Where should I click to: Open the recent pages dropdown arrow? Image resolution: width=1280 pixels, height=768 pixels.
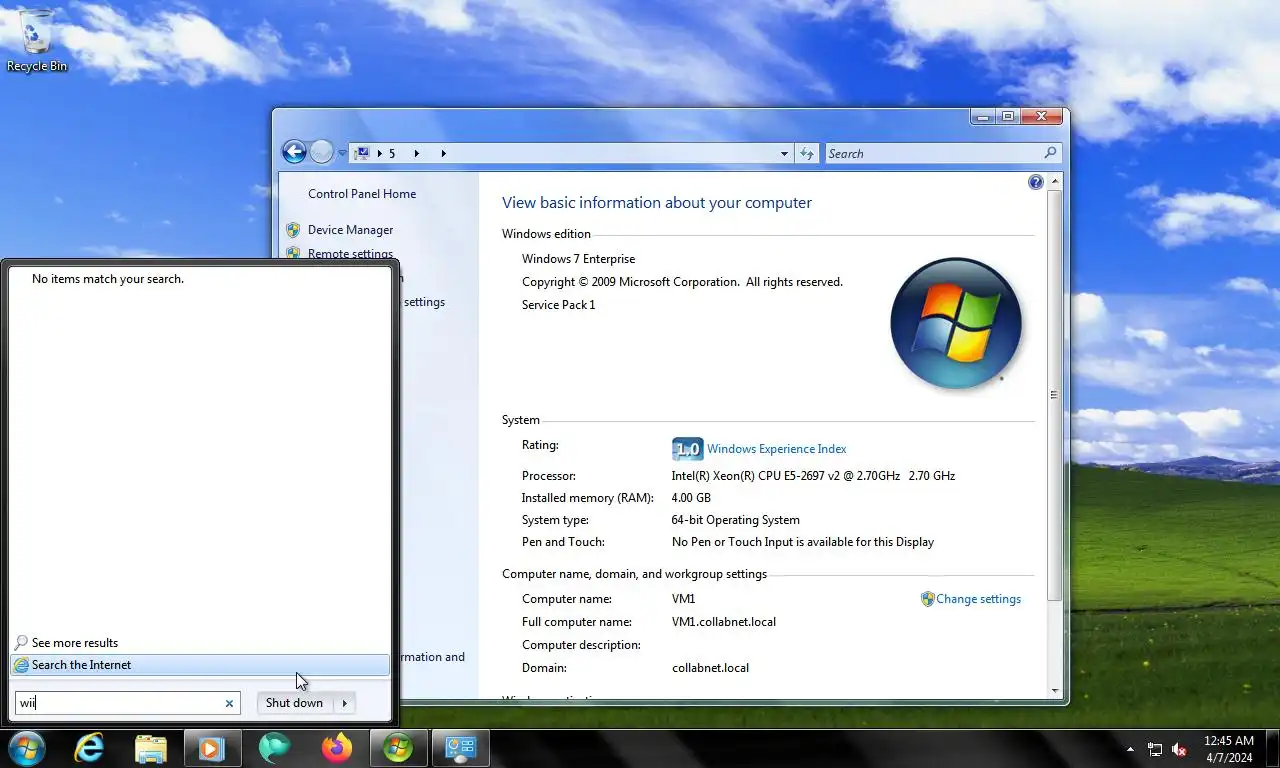pyautogui.click(x=342, y=153)
